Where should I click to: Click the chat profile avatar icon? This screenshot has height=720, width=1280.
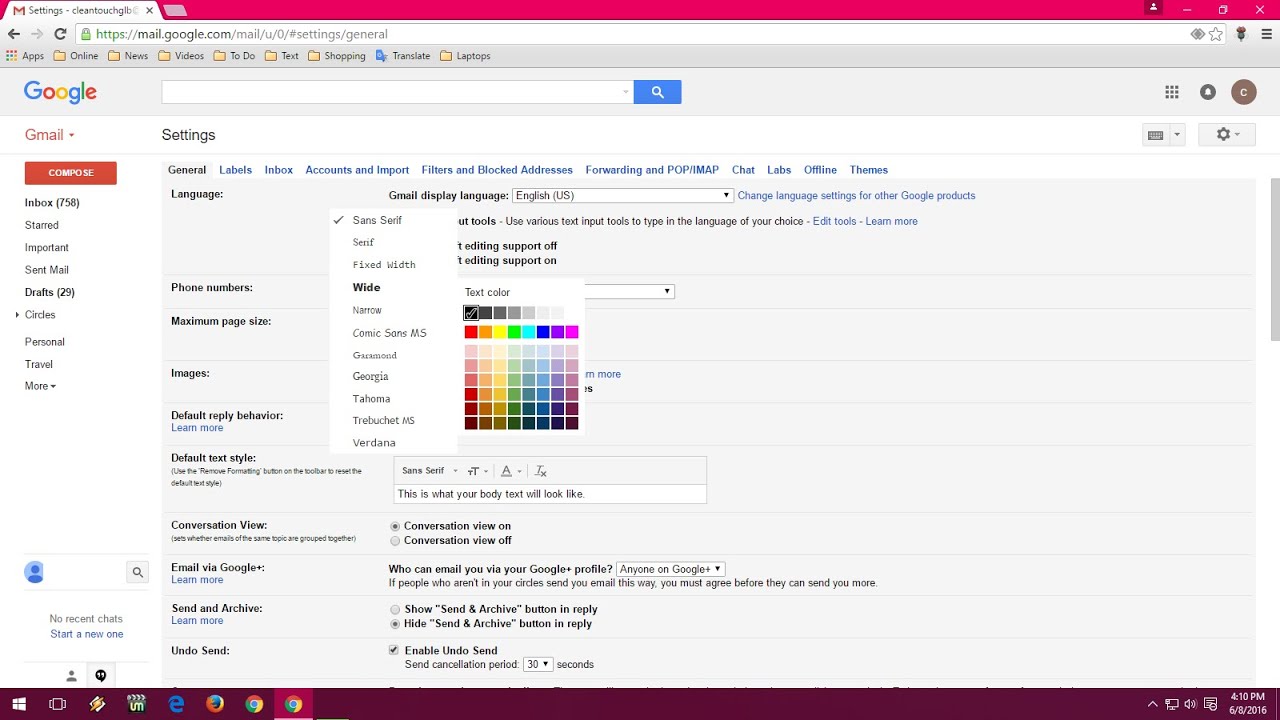(35, 572)
